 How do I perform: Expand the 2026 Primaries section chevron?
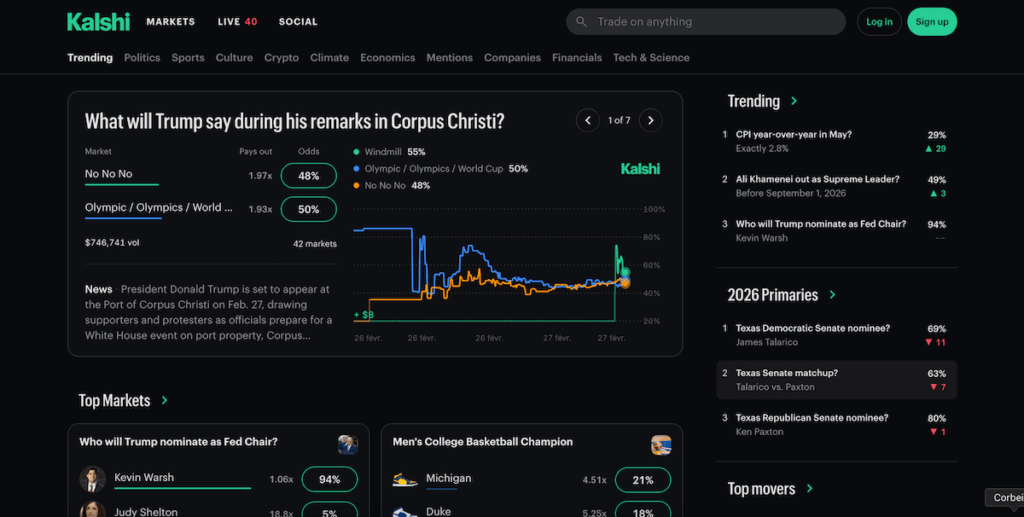833,295
